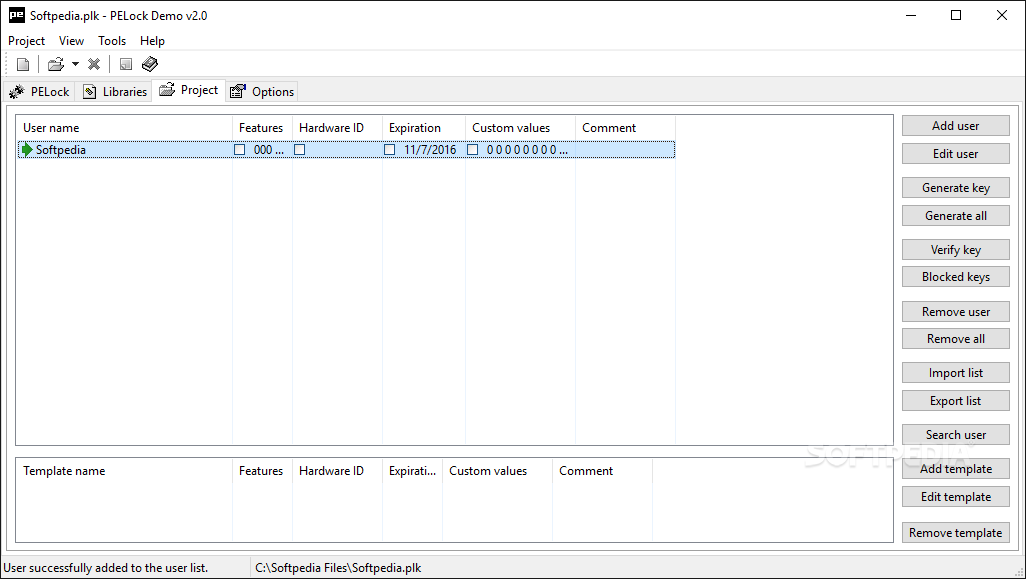Click the PE application icon in title bar

click(16, 15)
